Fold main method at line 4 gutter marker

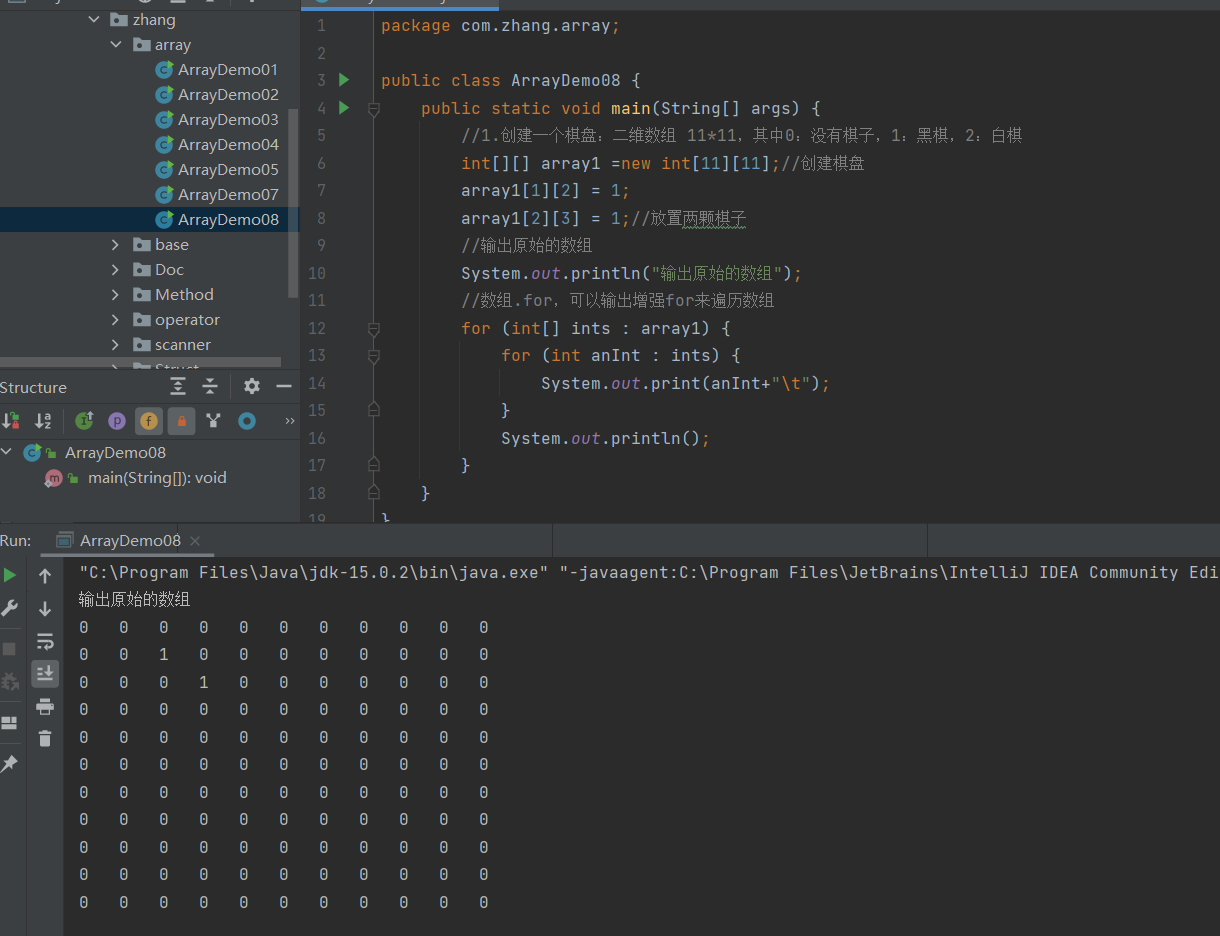click(374, 109)
